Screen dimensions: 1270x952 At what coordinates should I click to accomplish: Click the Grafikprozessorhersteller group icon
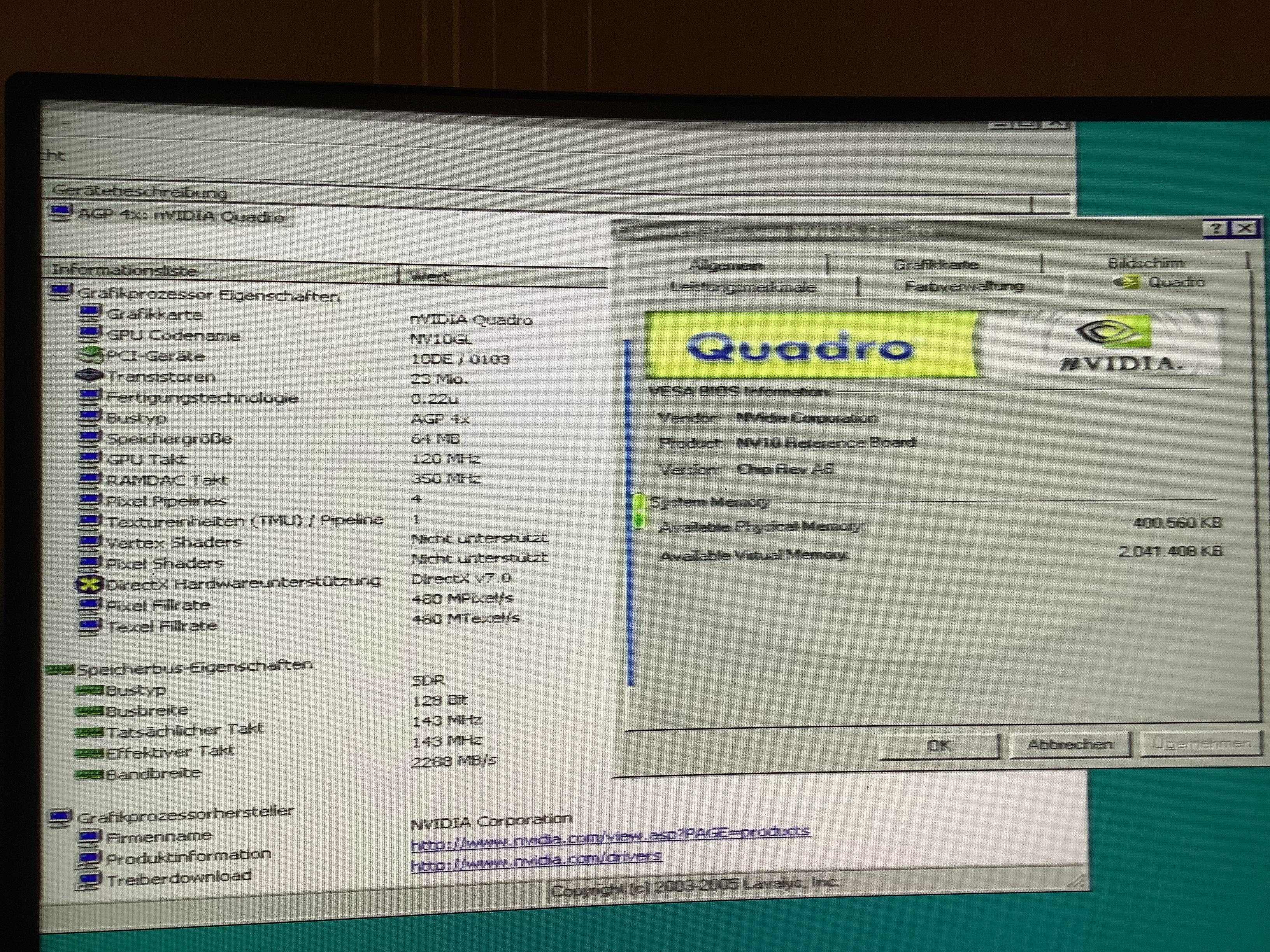[60, 817]
